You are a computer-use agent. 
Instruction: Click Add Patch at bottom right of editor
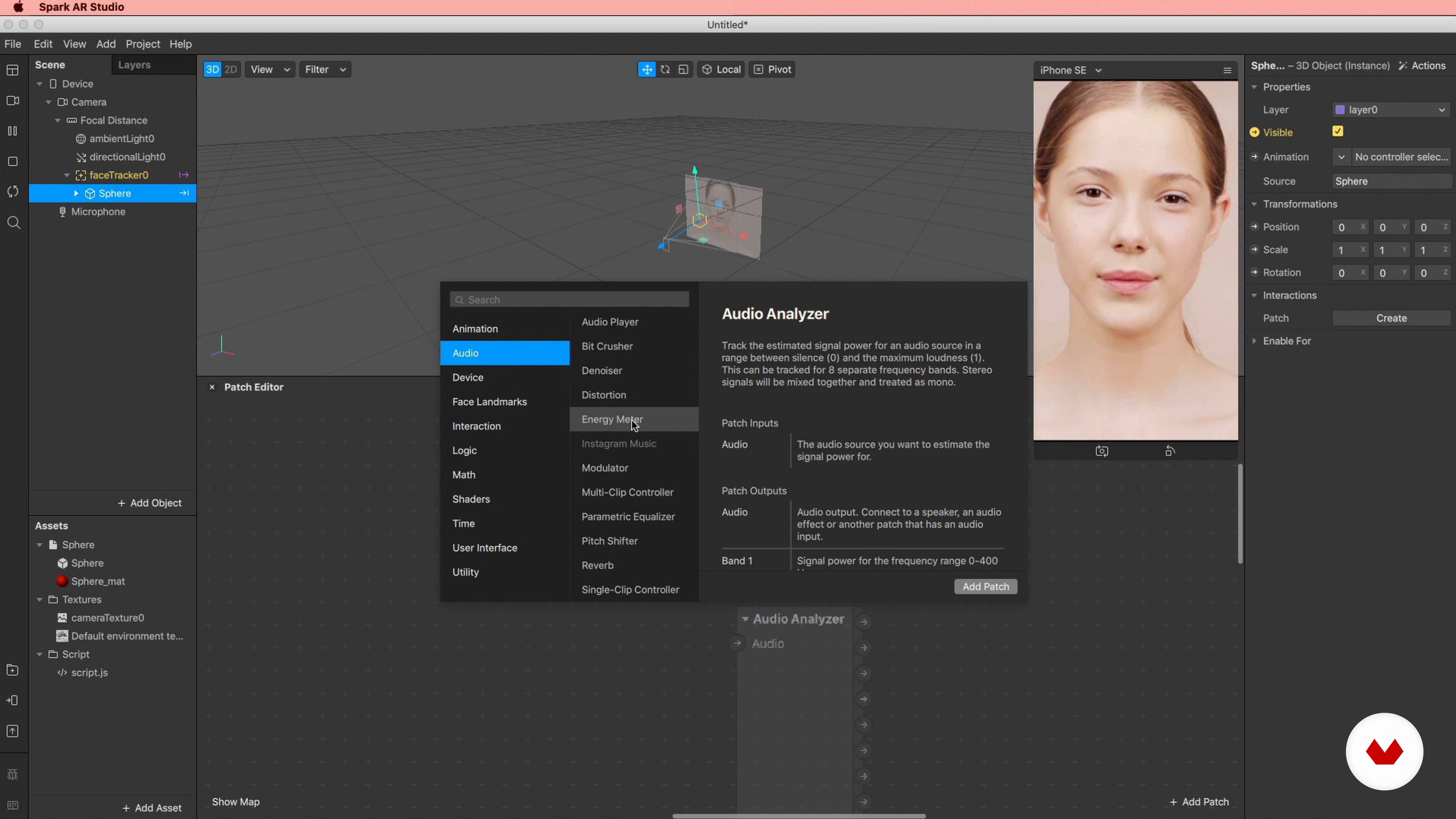[1199, 802]
